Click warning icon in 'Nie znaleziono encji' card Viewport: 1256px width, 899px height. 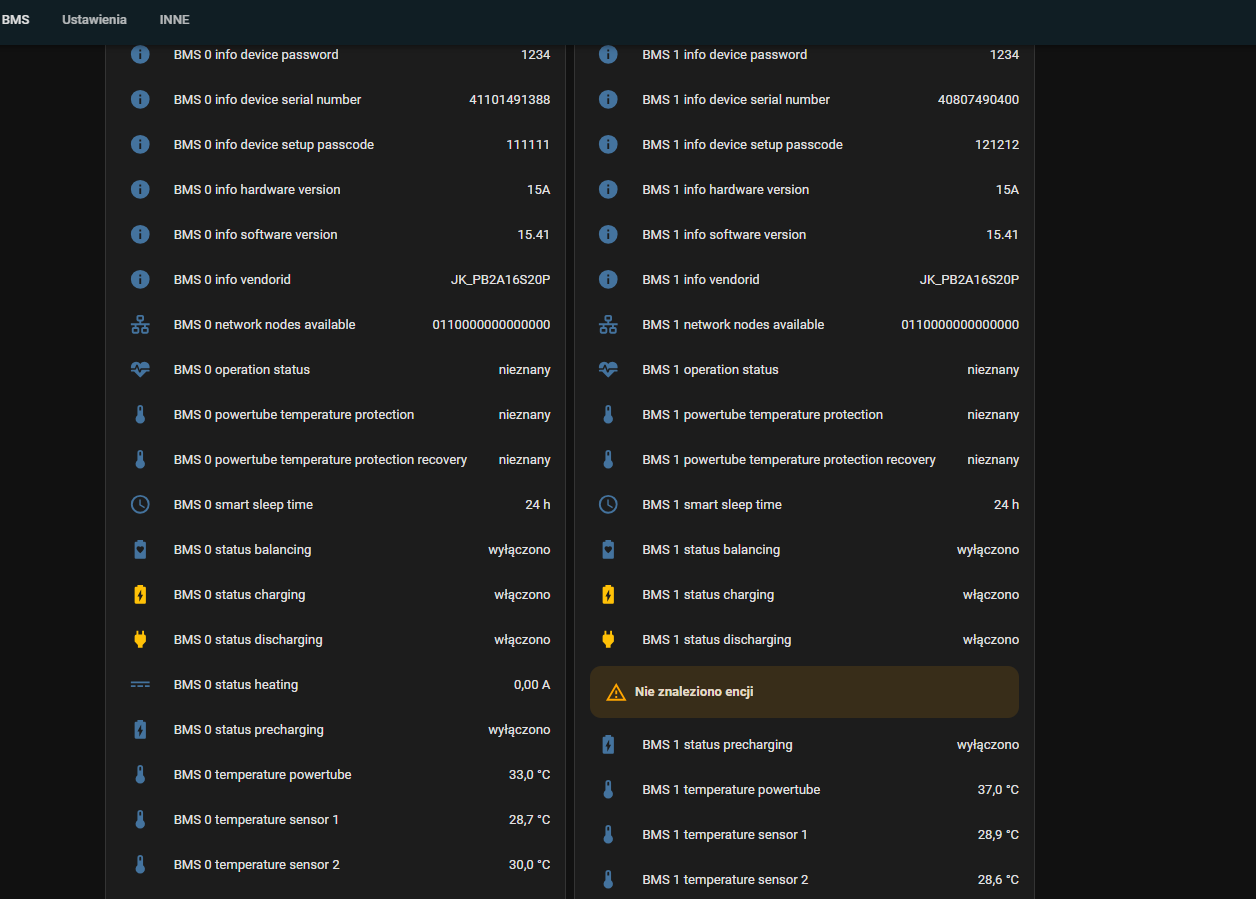(616, 692)
